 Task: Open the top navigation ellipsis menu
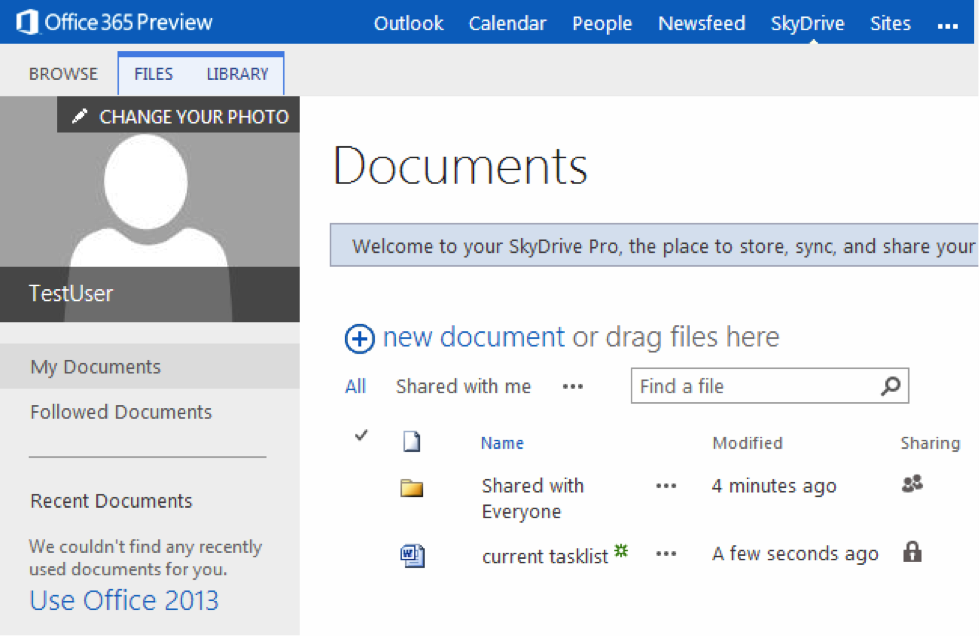(947, 26)
